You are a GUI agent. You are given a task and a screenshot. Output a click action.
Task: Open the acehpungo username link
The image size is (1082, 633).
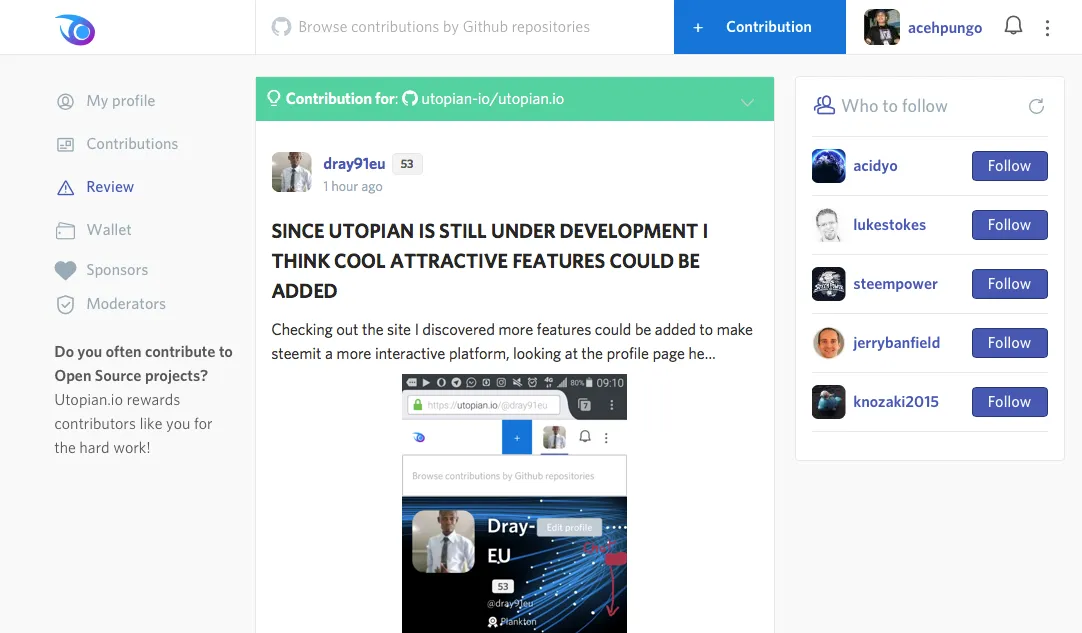tap(945, 28)
